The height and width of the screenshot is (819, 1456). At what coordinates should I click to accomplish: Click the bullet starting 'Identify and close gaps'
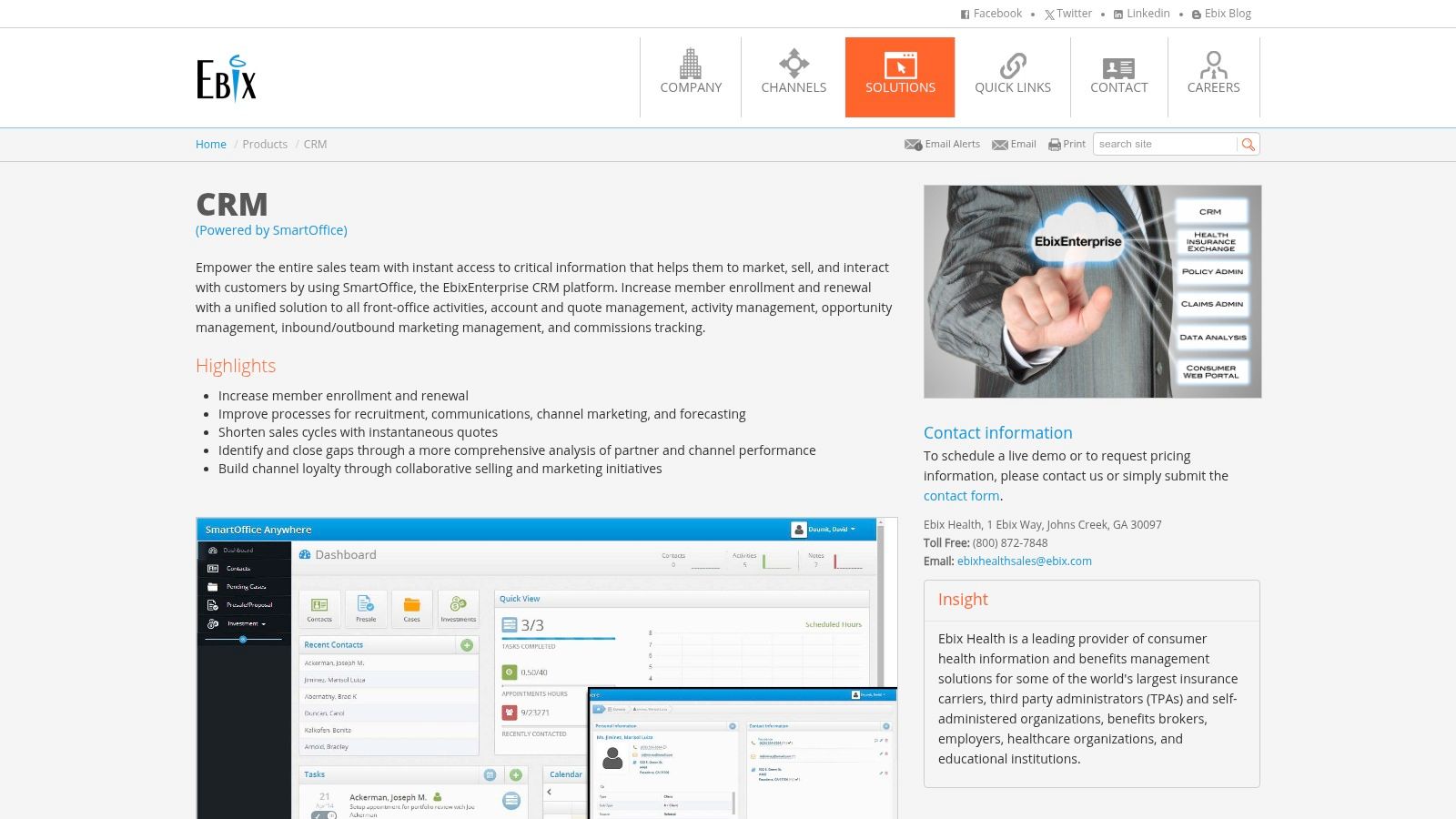coord(517,450)
